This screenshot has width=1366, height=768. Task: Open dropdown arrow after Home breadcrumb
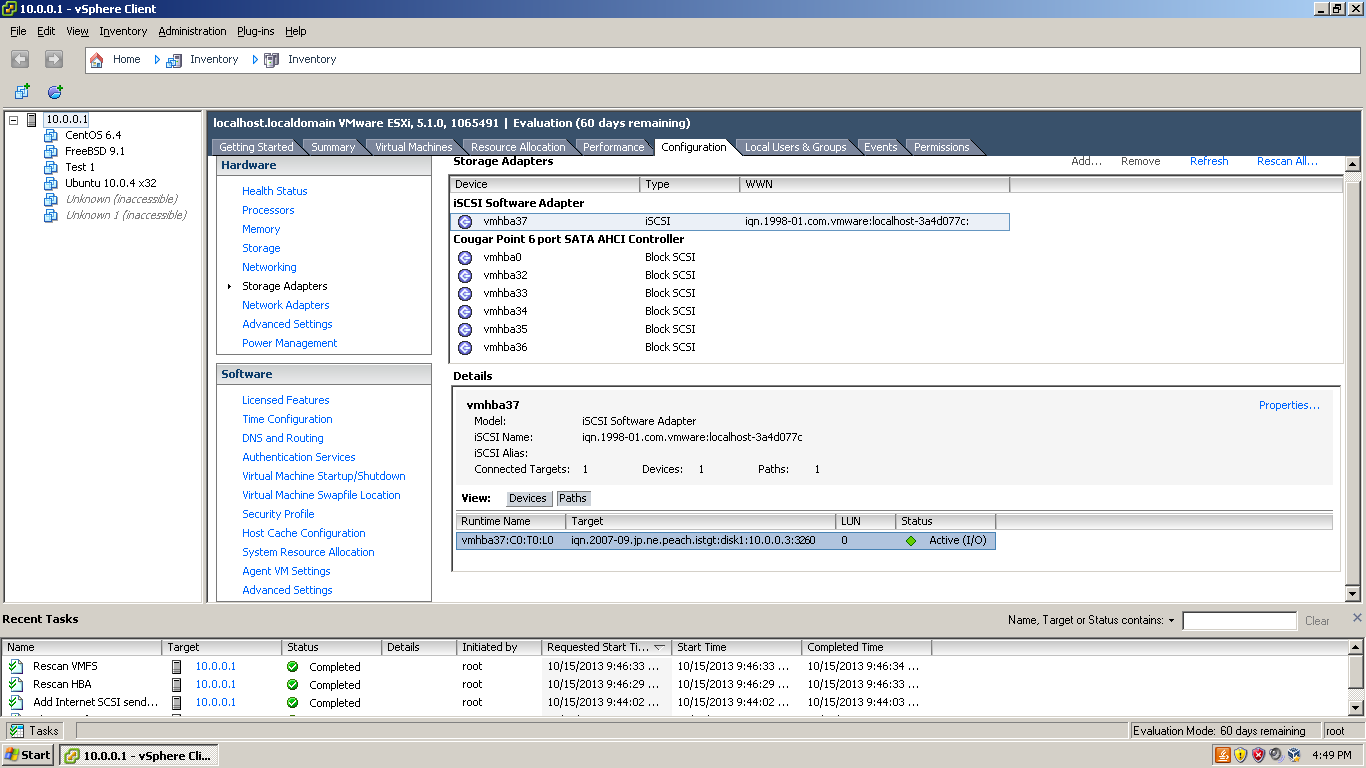pos(157,60)
